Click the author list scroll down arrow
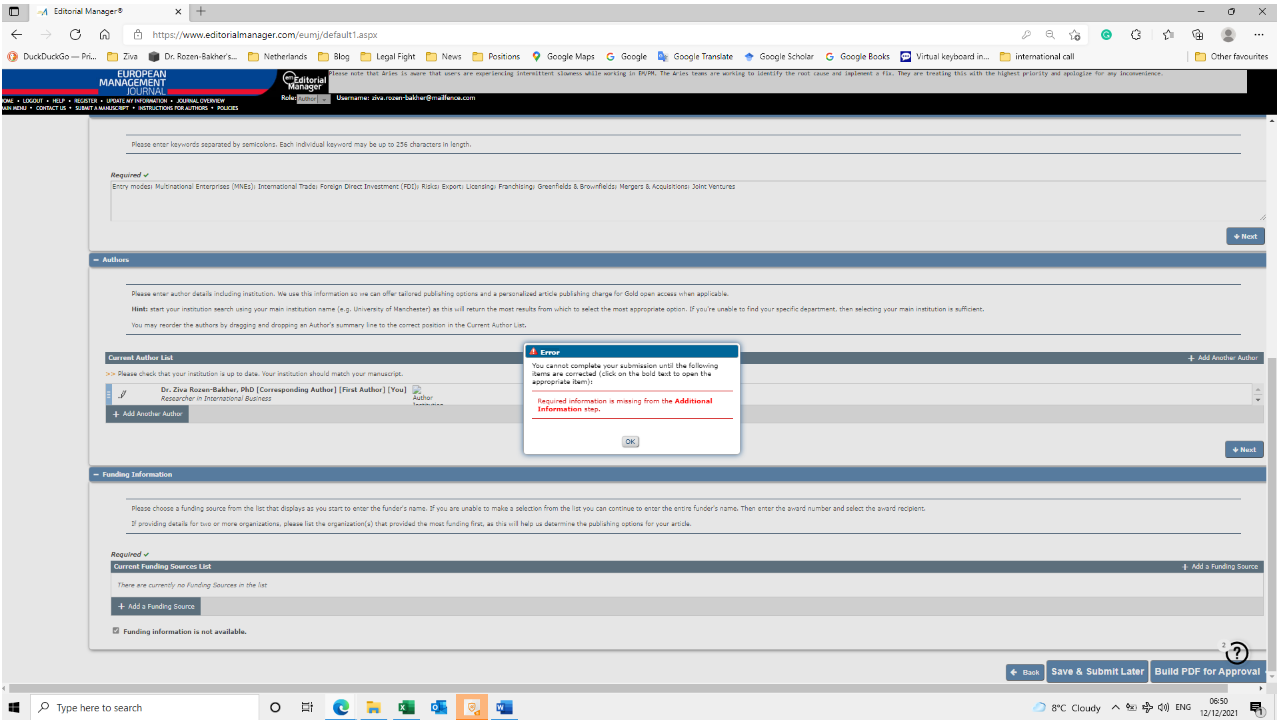 pyautogui.click(x=1258, y=400)
